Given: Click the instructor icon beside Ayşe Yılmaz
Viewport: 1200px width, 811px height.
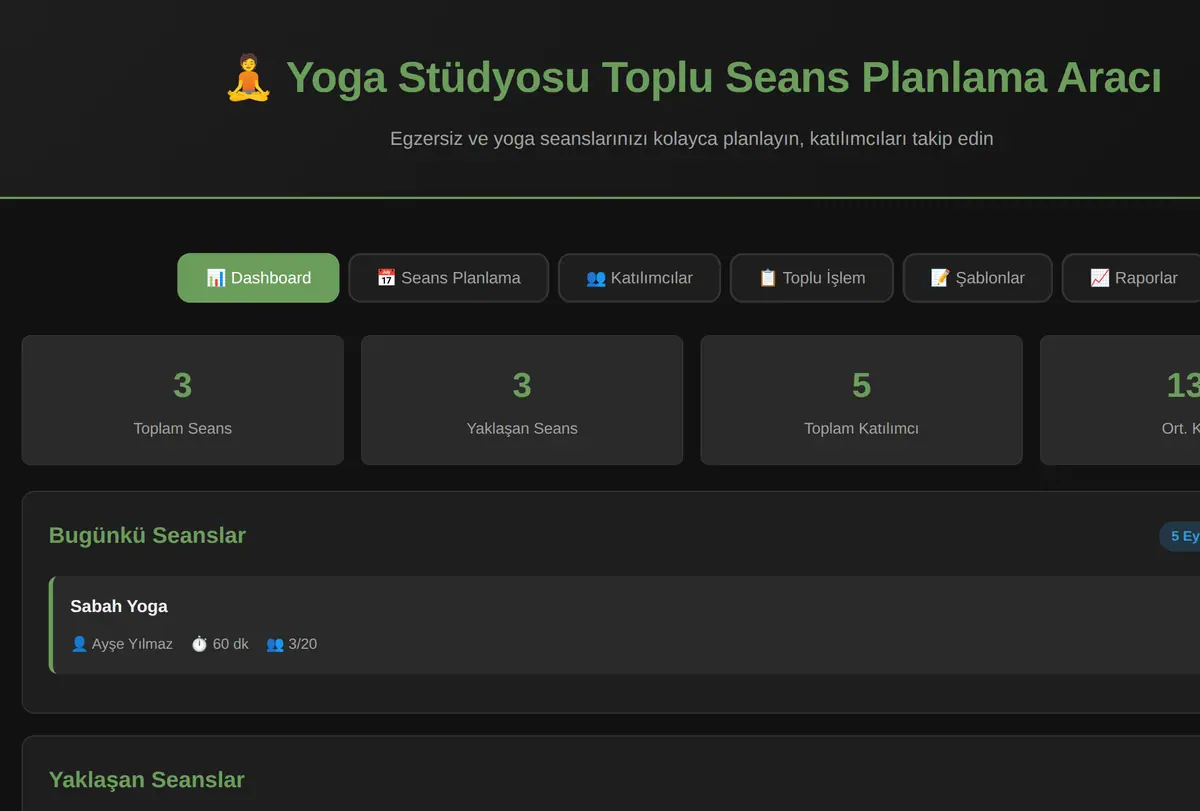Looking at the screenshot, I should [x=79, y=644].
